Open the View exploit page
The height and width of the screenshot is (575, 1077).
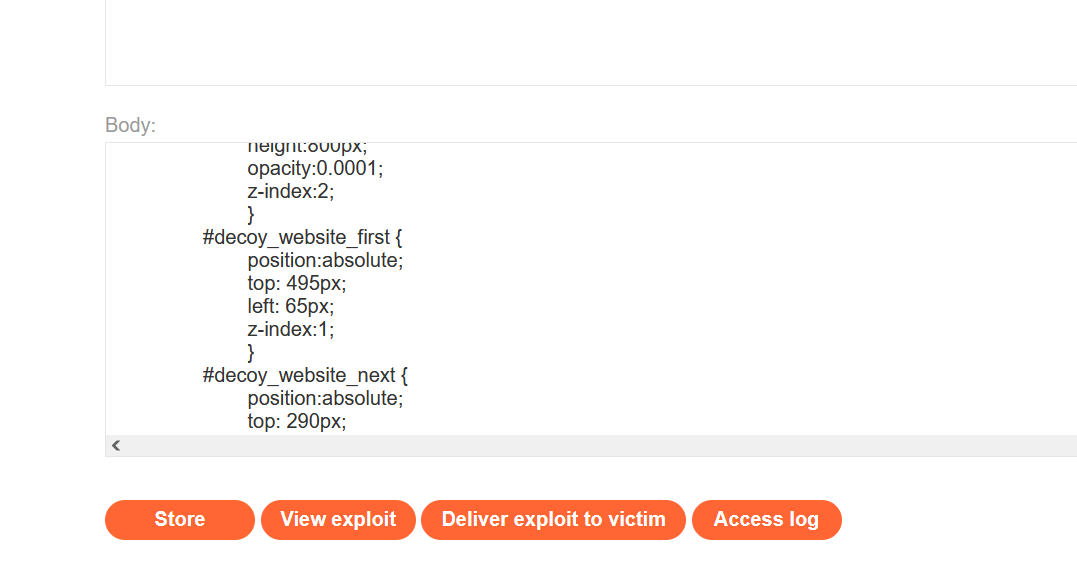(x=338, y=520)
